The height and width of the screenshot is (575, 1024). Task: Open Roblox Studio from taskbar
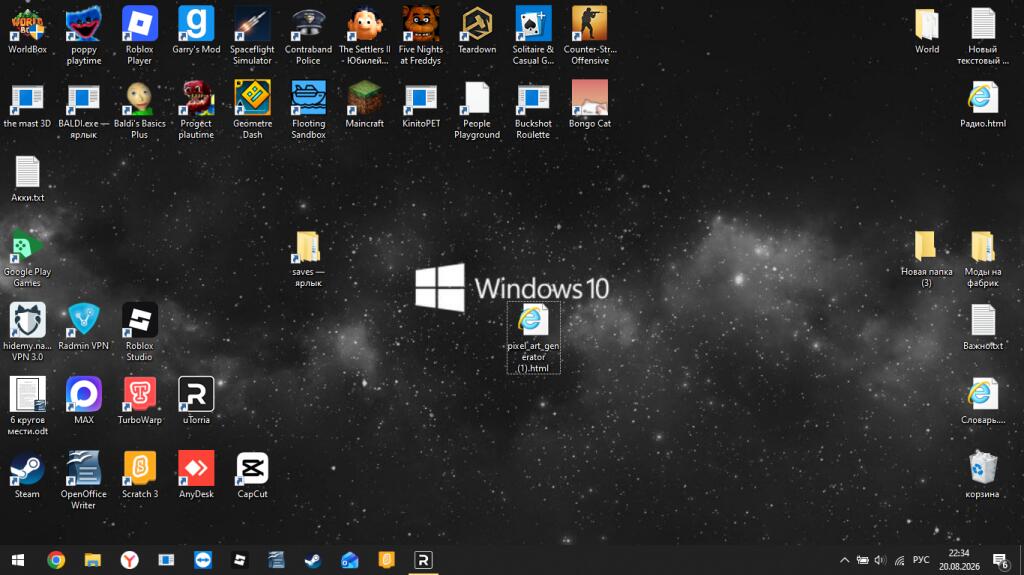(x=240, y=560)
